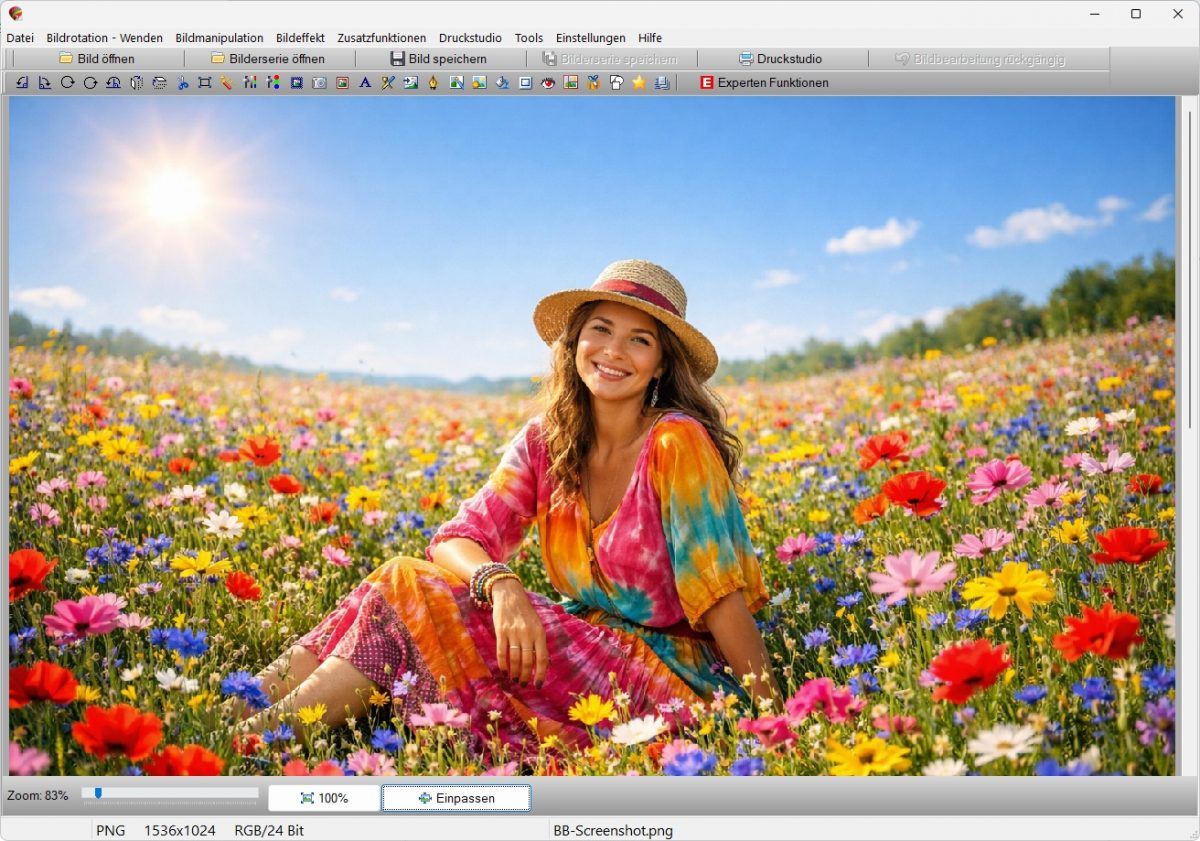Choose the text tool 'A' icon

click(x=365, y=83)
